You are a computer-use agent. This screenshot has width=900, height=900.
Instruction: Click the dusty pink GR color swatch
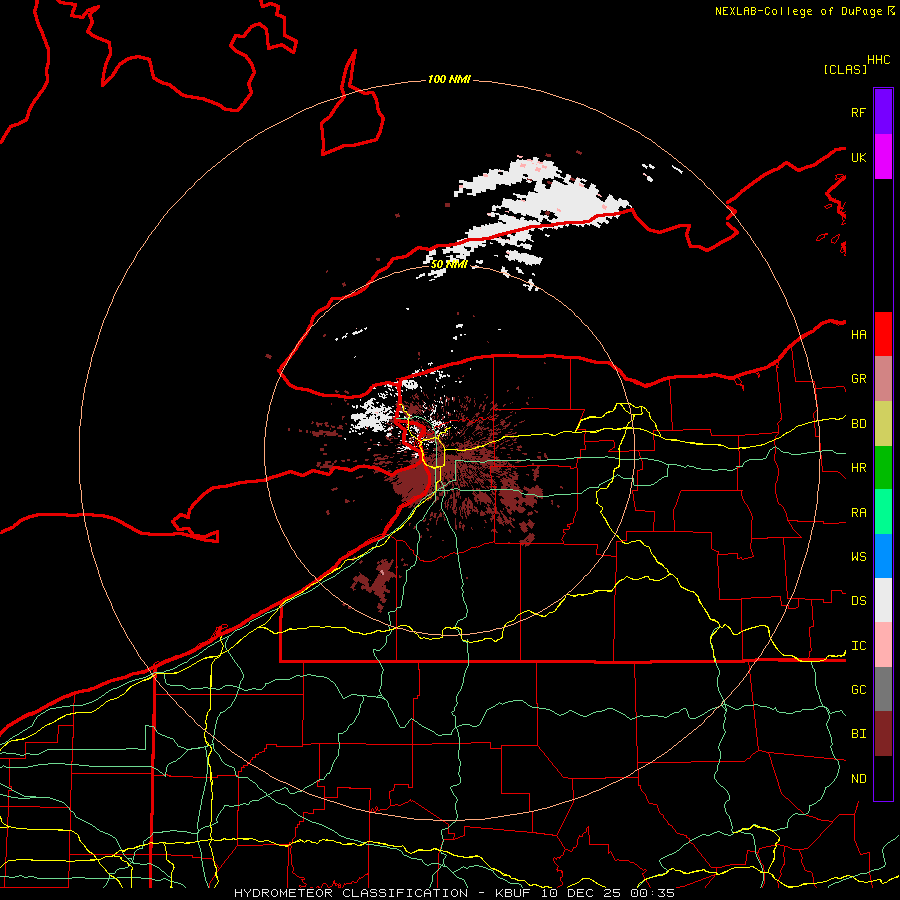883,379
